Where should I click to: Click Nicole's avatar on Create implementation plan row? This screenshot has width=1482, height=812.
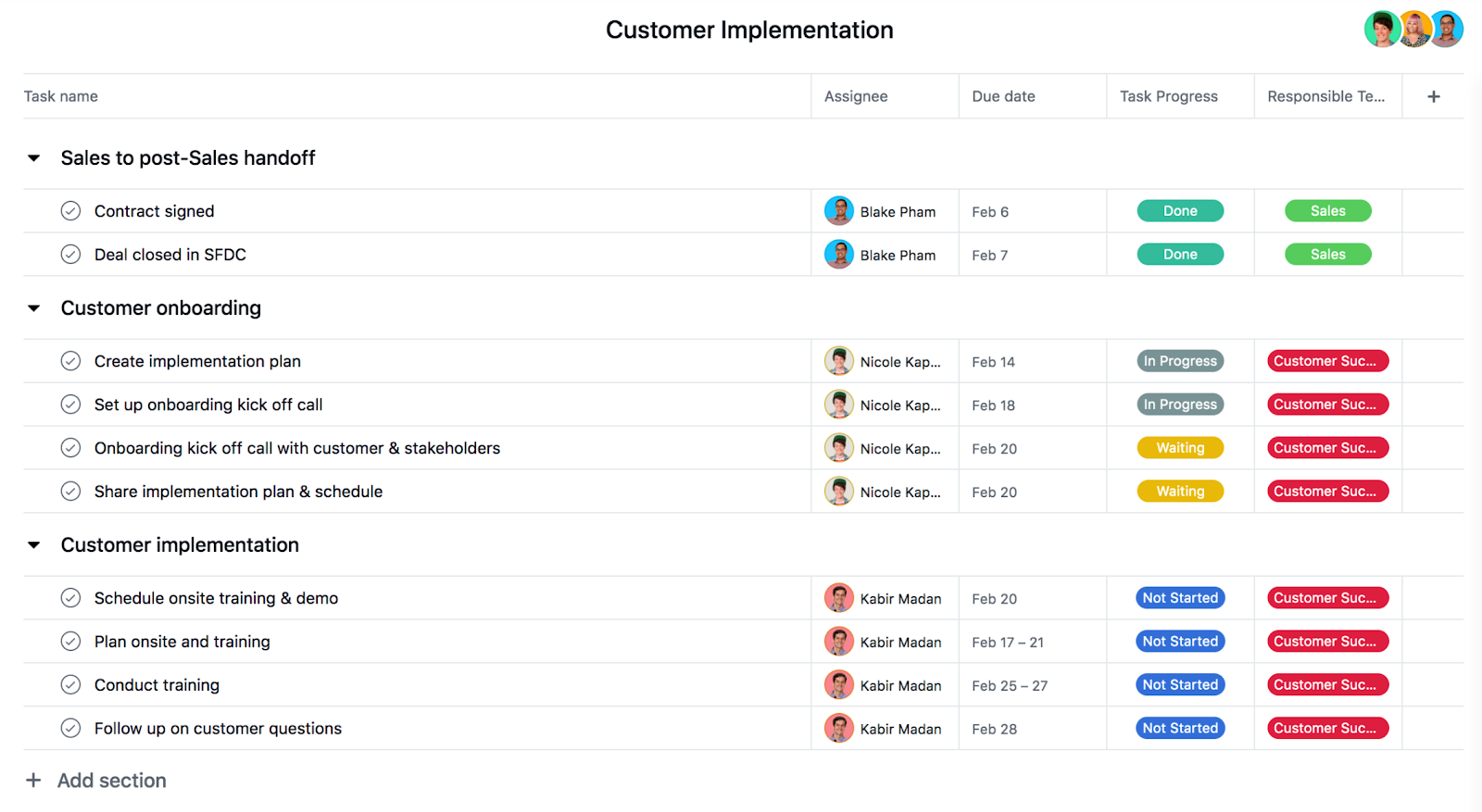tap(838, 361)
